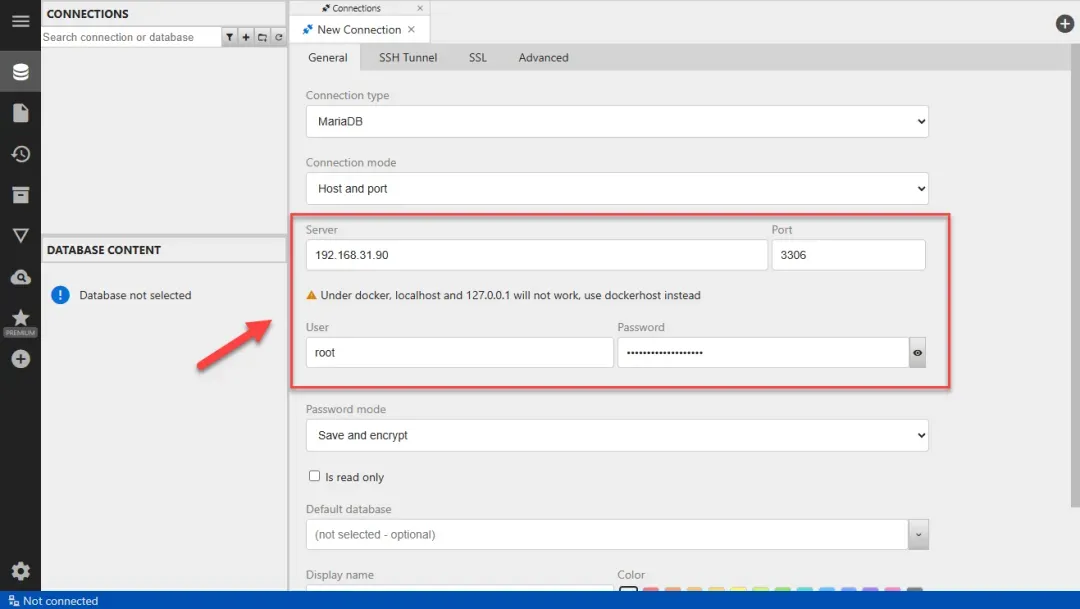Open the database connections sidebar icon

[x=21, y=72]
